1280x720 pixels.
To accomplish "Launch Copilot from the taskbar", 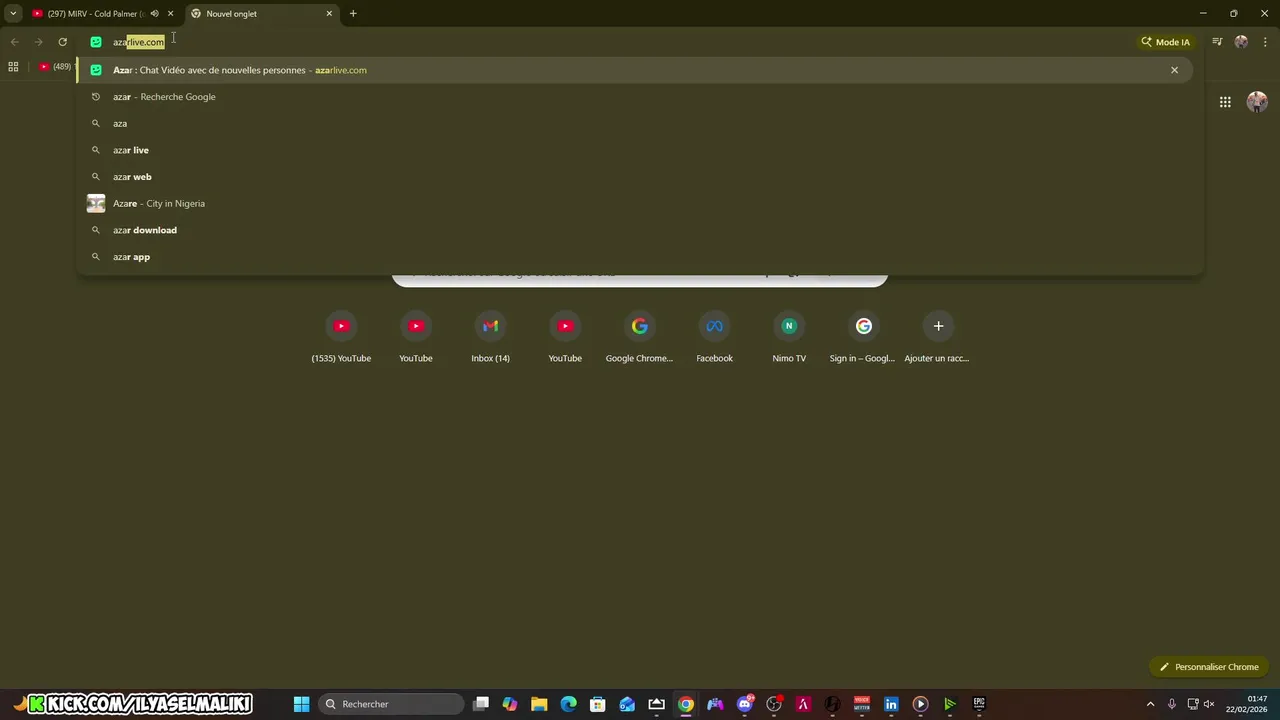I will (x=510, y=704).
